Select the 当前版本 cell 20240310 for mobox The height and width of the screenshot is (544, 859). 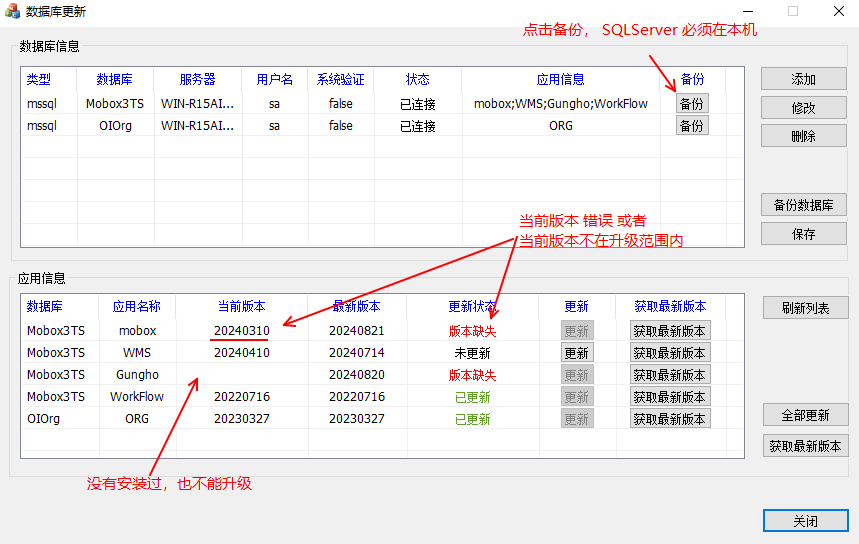(x=241, y=331)
